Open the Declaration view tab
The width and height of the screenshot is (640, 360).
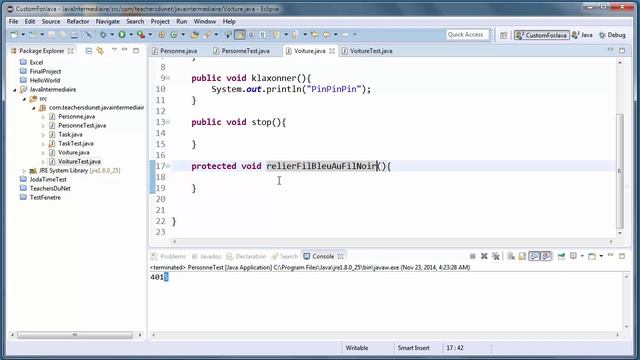click(246, 256)
